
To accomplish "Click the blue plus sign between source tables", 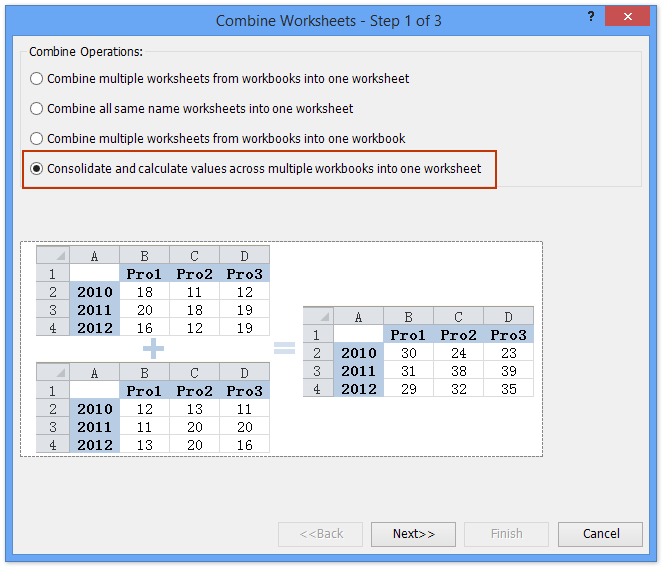I will [x=152, y=349].
